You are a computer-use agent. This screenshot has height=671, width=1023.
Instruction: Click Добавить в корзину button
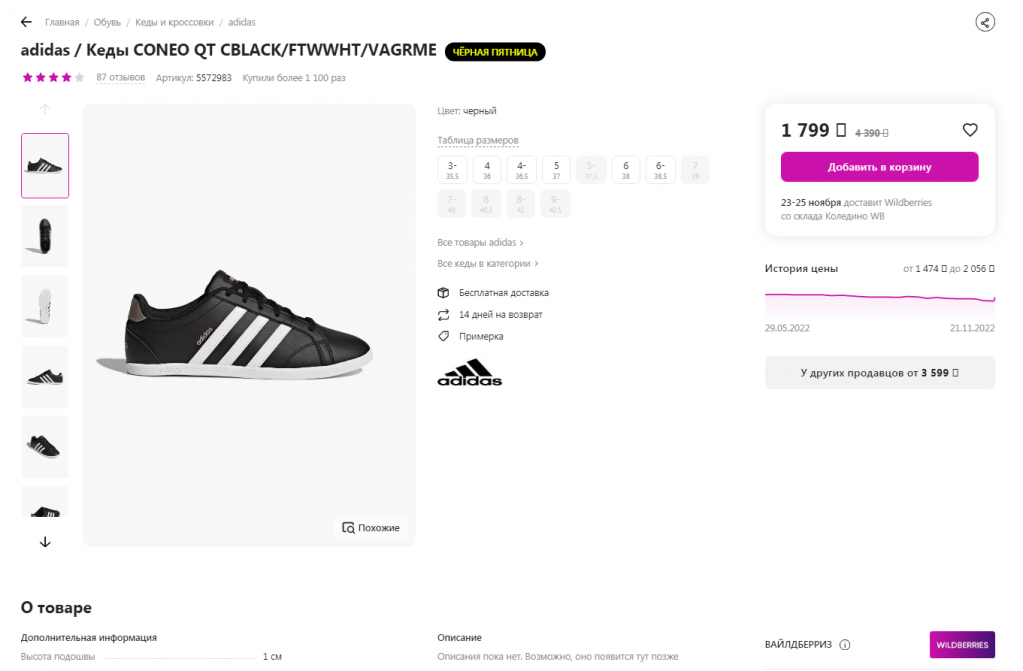[879, 167]
